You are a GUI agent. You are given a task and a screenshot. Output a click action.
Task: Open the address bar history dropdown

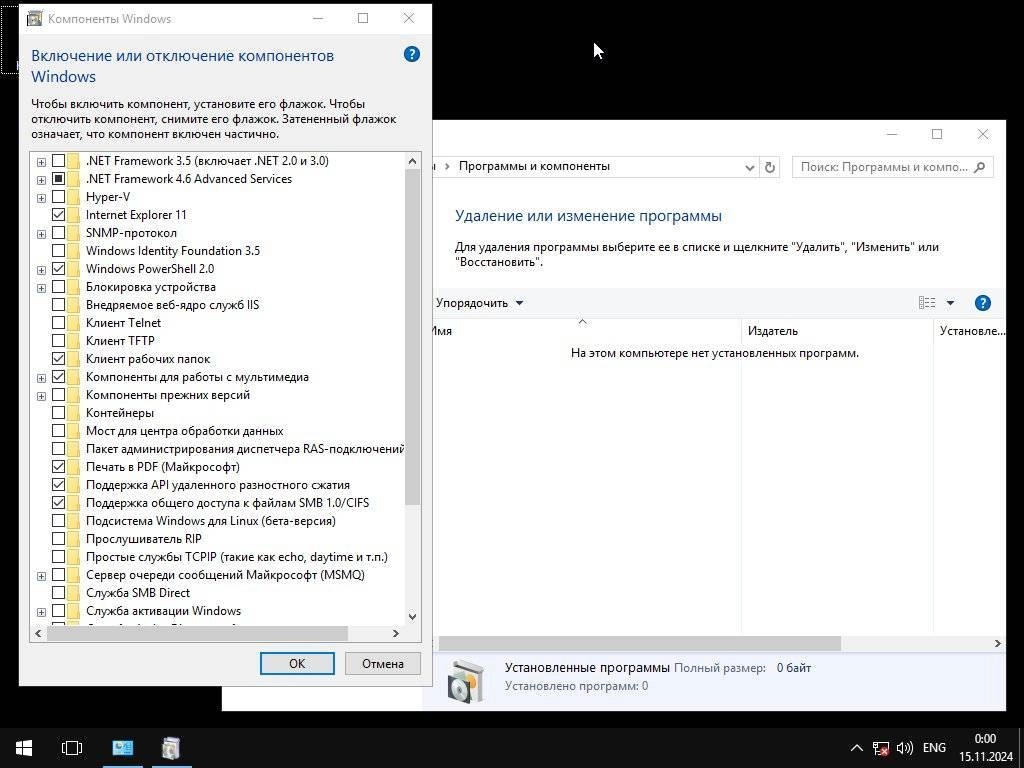pos(750,167)
